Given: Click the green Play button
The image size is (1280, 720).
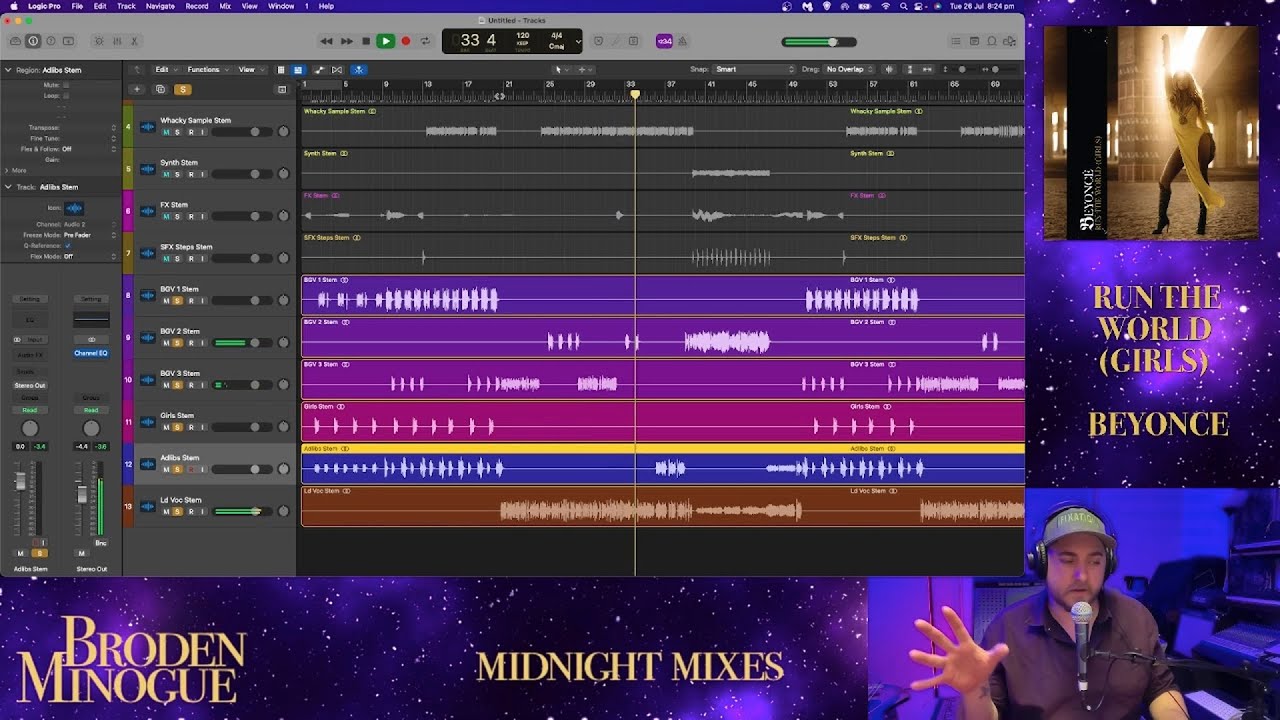Looking at the screenshot, I should pos(385,41).
